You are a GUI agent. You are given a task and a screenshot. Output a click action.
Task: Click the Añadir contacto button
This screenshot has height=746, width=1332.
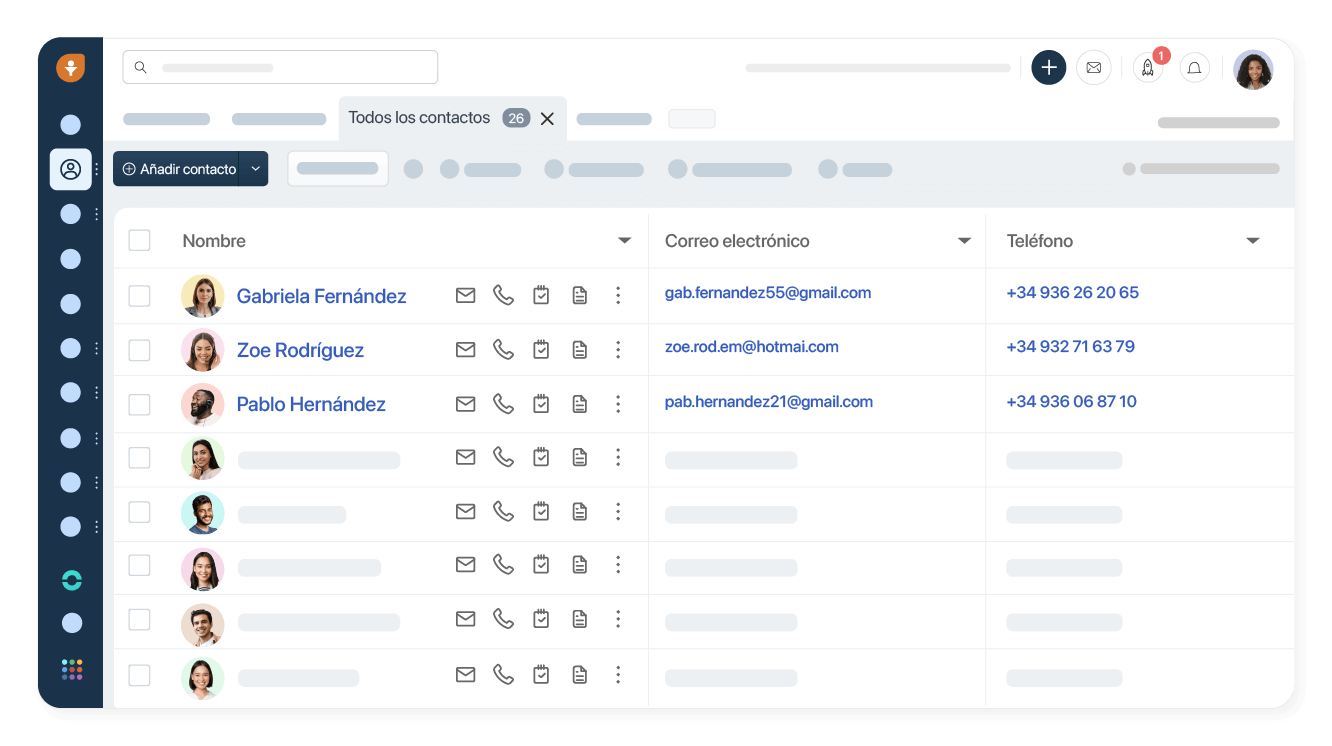[x=179, y=169]
